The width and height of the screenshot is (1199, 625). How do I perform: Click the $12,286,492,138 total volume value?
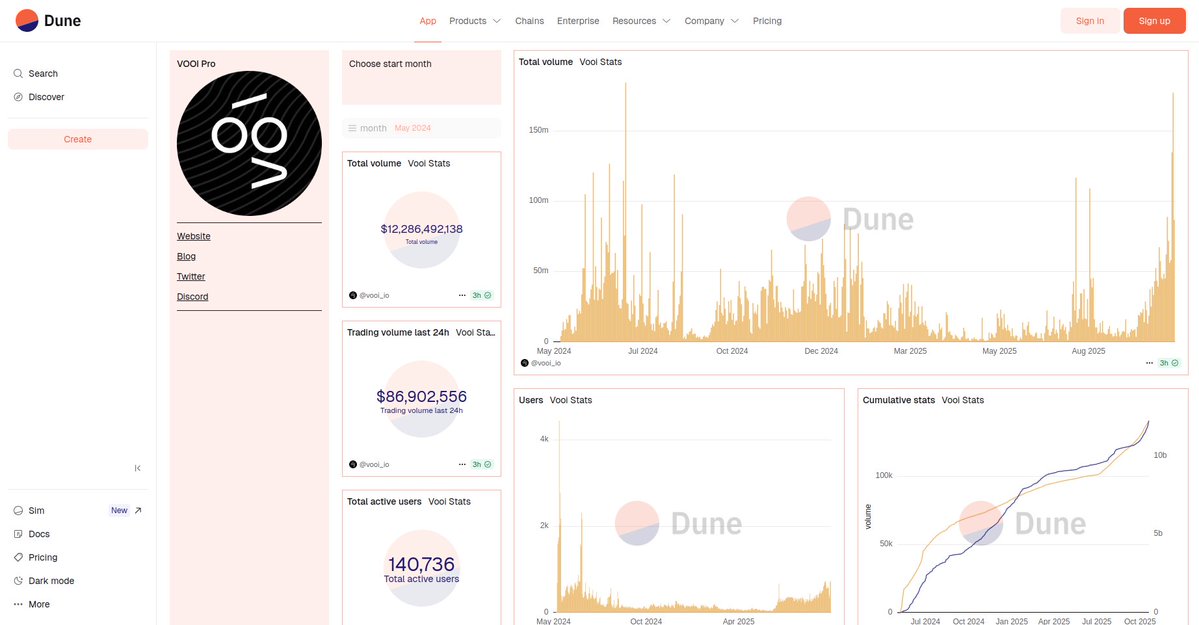tap(421, 229)
